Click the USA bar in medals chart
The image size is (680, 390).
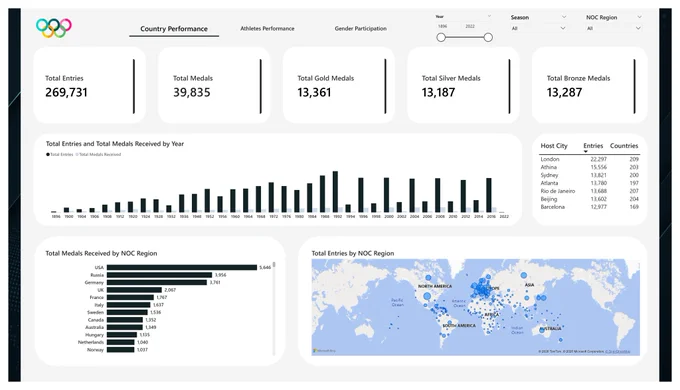pyautogui.click(x=182, y=268)
